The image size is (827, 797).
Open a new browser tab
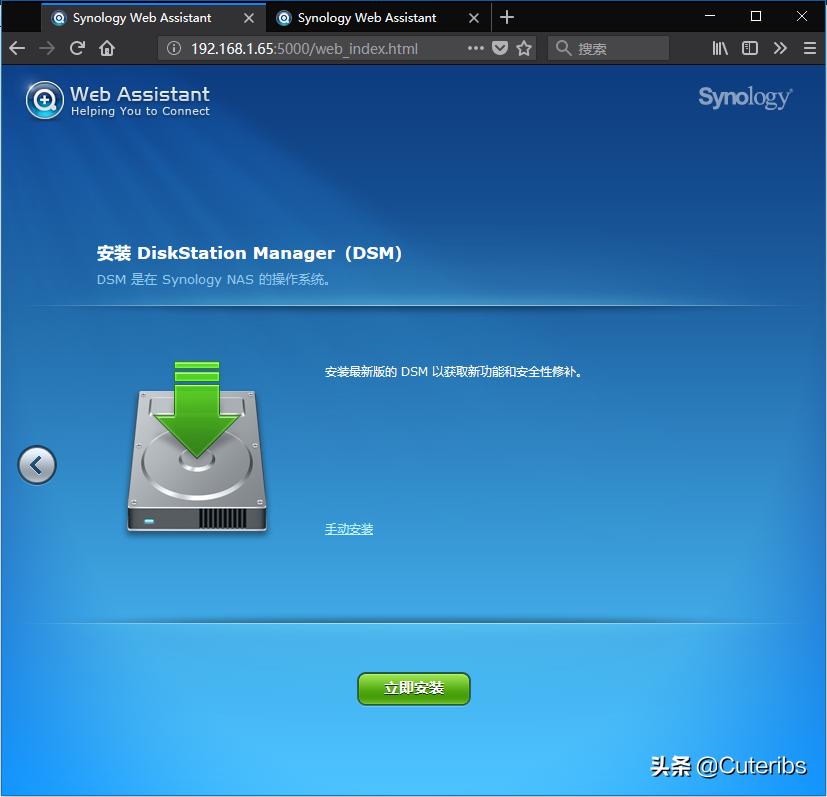tap(510, 17)
